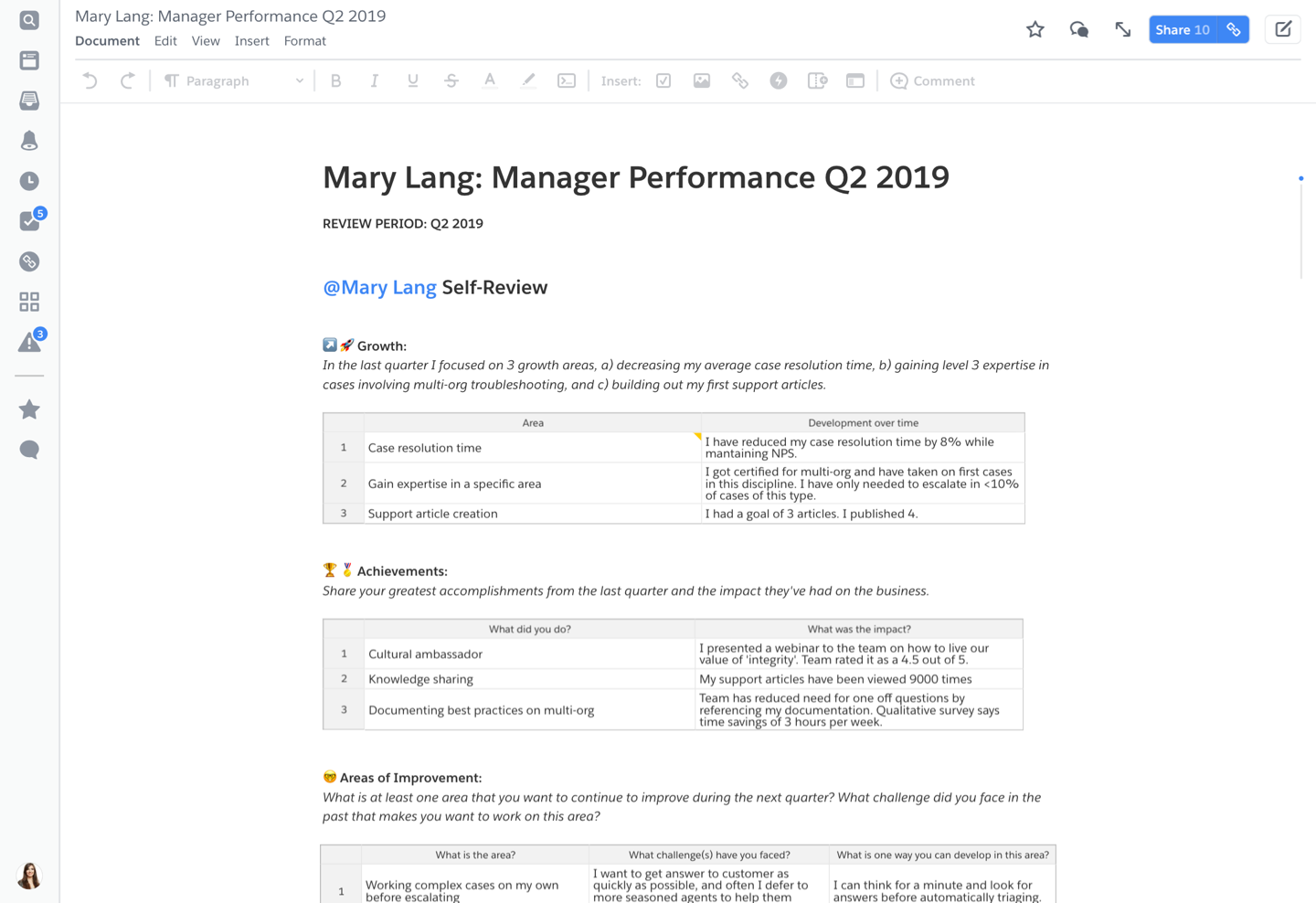Click the search icon in sidebar
This screenshot has width=1316, height=903.
pyautogui.click(x=29, y=20)
